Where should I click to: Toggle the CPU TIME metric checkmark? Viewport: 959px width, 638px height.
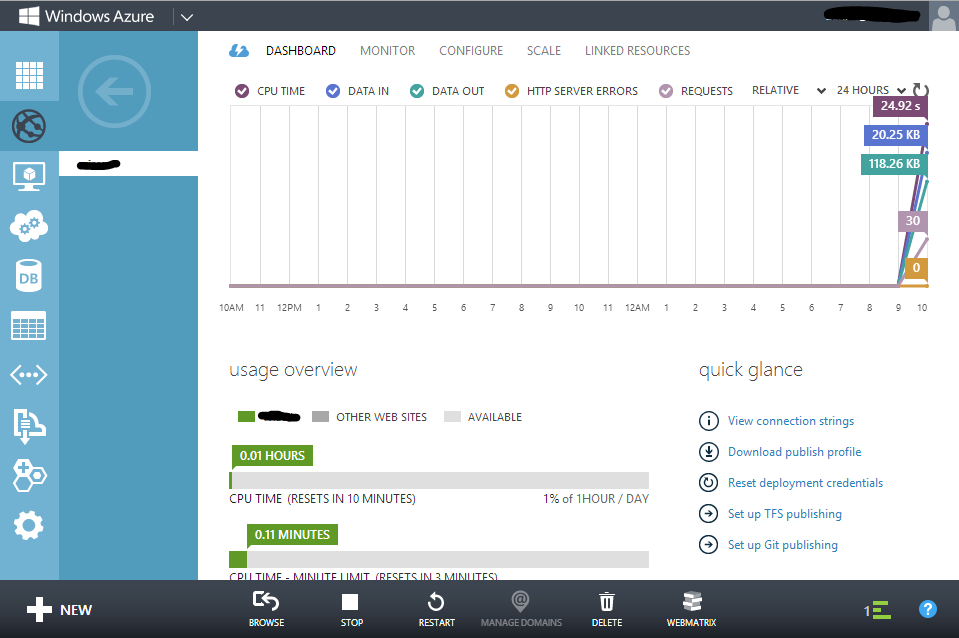coord(242,91)
